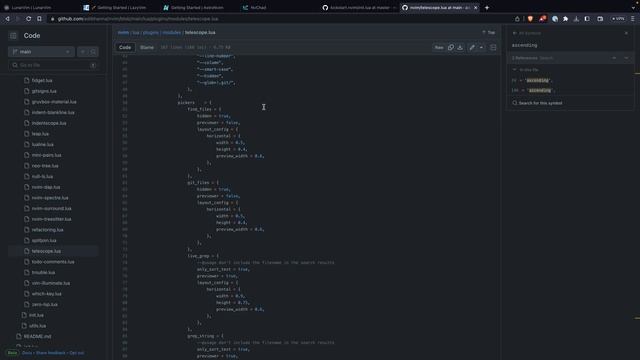This screenshot has height=360, width=640.
Task: Focus the Go to file input
Action: (53, 65)
